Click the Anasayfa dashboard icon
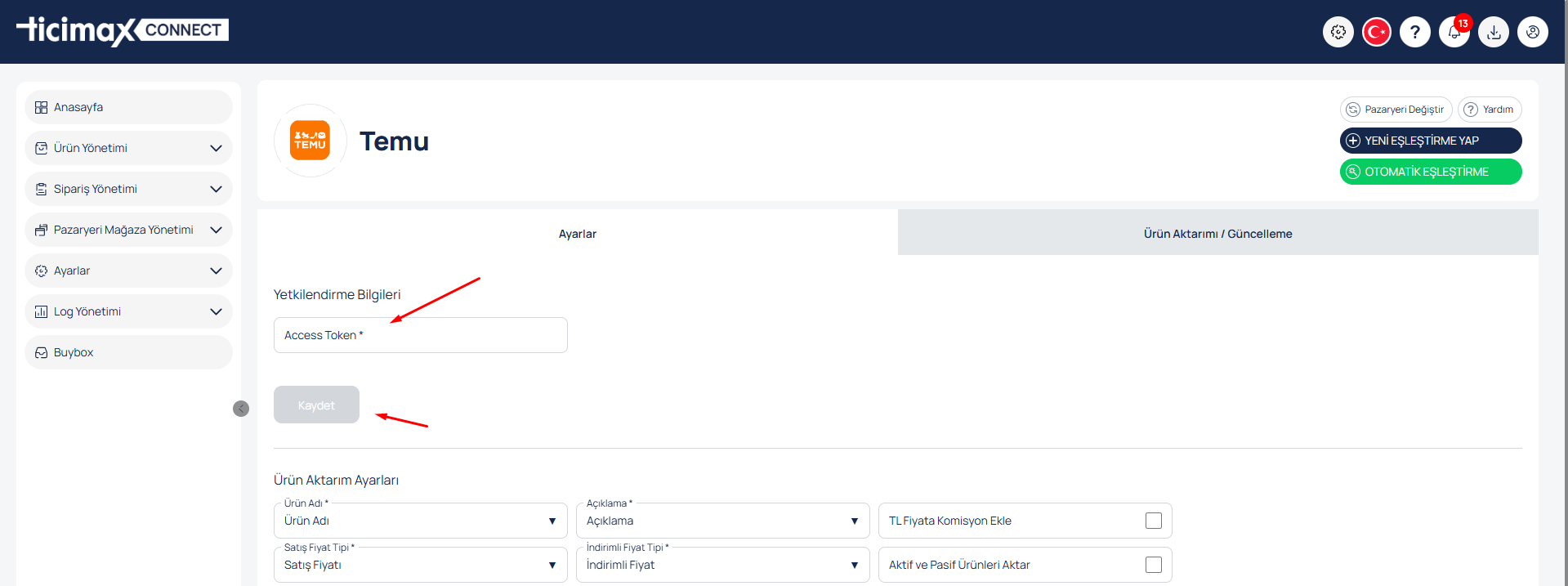The width and height of the screenshot is (1568, 586). (x=41, y=107)
